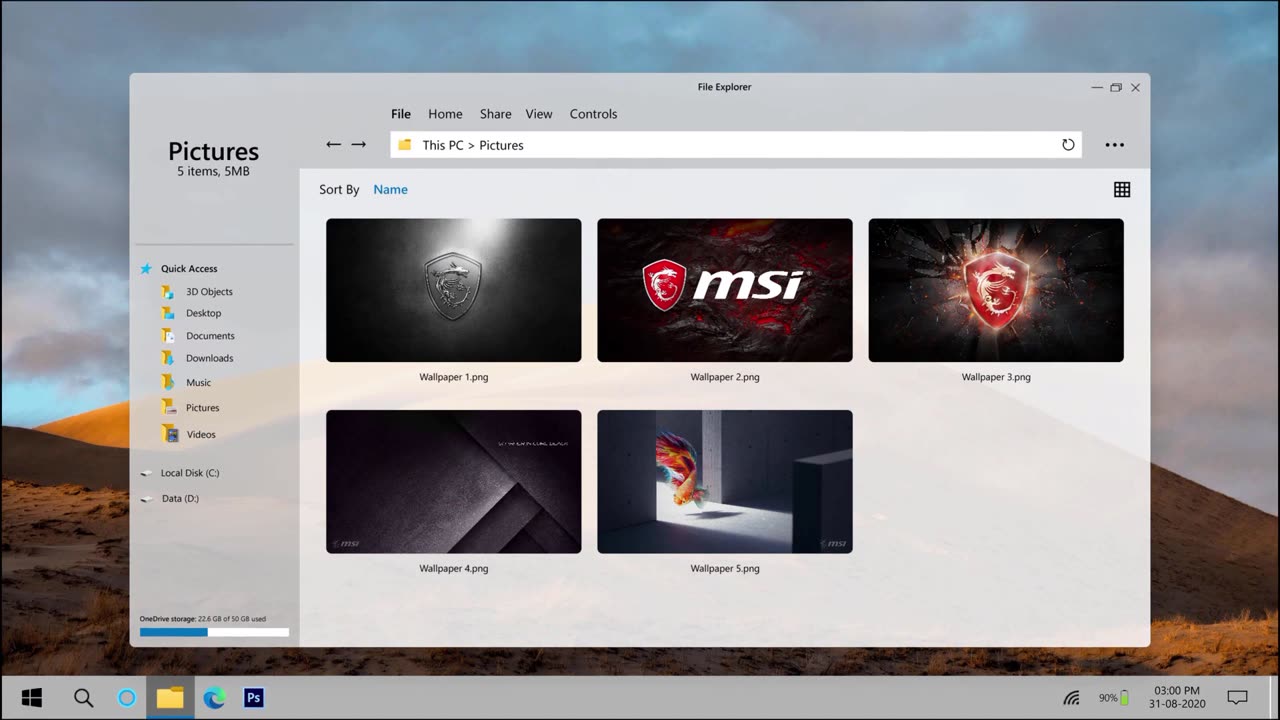Click the Wallpaper 1.png file name
Screen dimensions: 1280x720
(x=454, y=377)
